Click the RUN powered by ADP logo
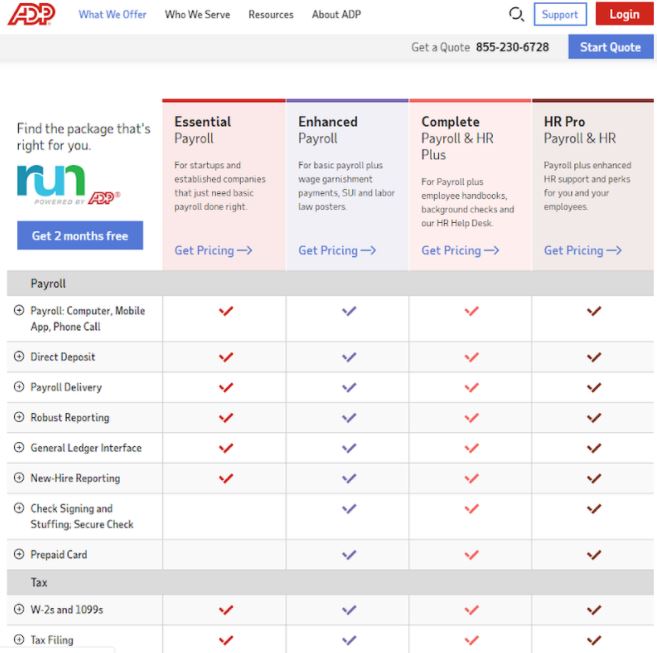This screenshot has height=653, width=657. 68,185
